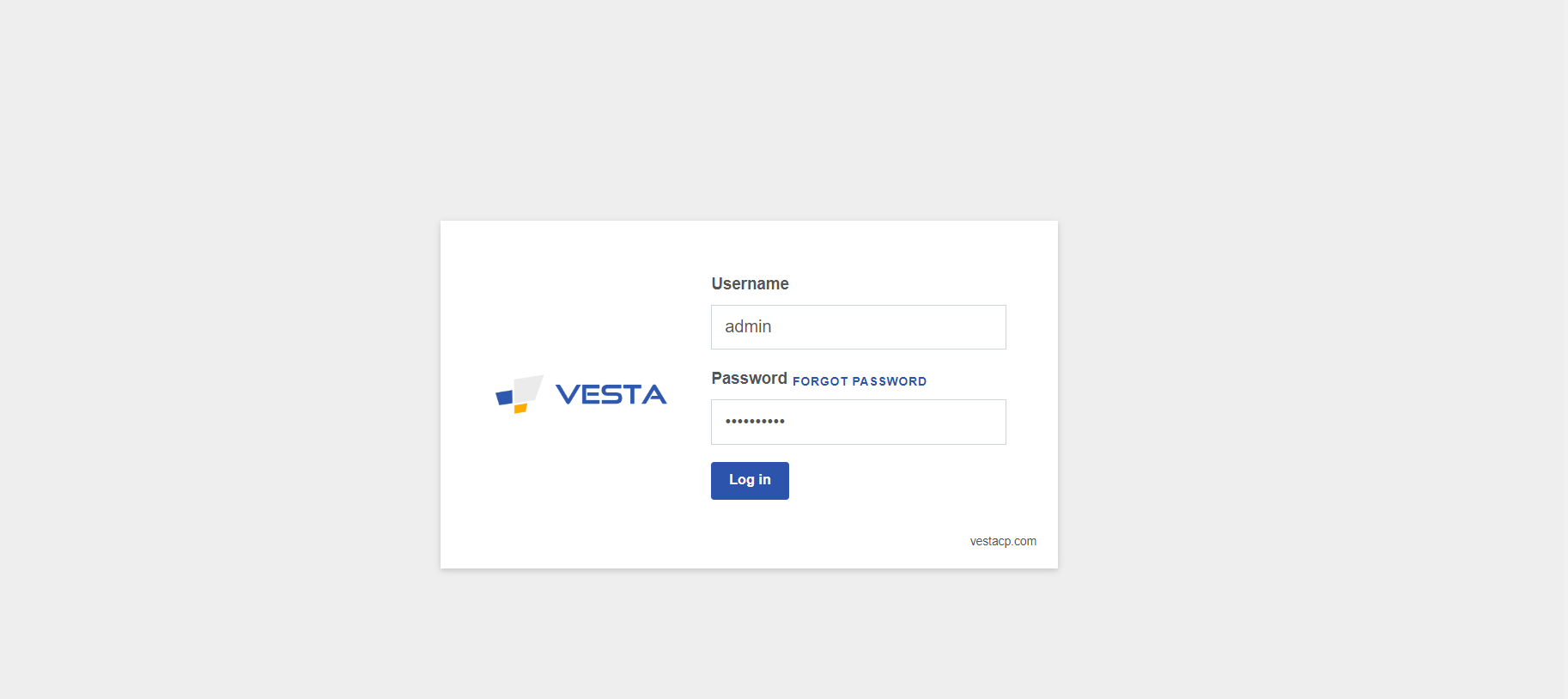This screenshot has width=1568, height=699.
Task: Click the Password label
Action: click(749, 378)
